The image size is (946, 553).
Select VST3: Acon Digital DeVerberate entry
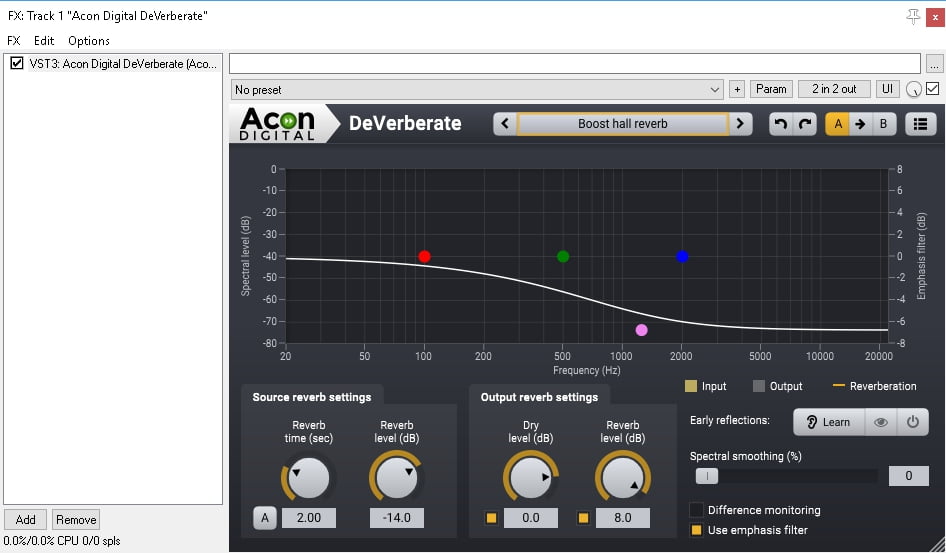(x=123, y=63)
